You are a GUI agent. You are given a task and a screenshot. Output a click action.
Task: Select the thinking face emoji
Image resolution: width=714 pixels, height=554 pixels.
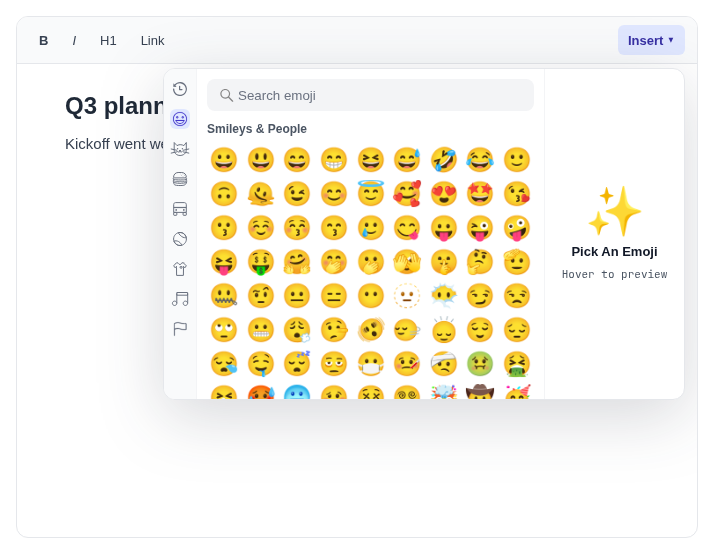(480, 262)
